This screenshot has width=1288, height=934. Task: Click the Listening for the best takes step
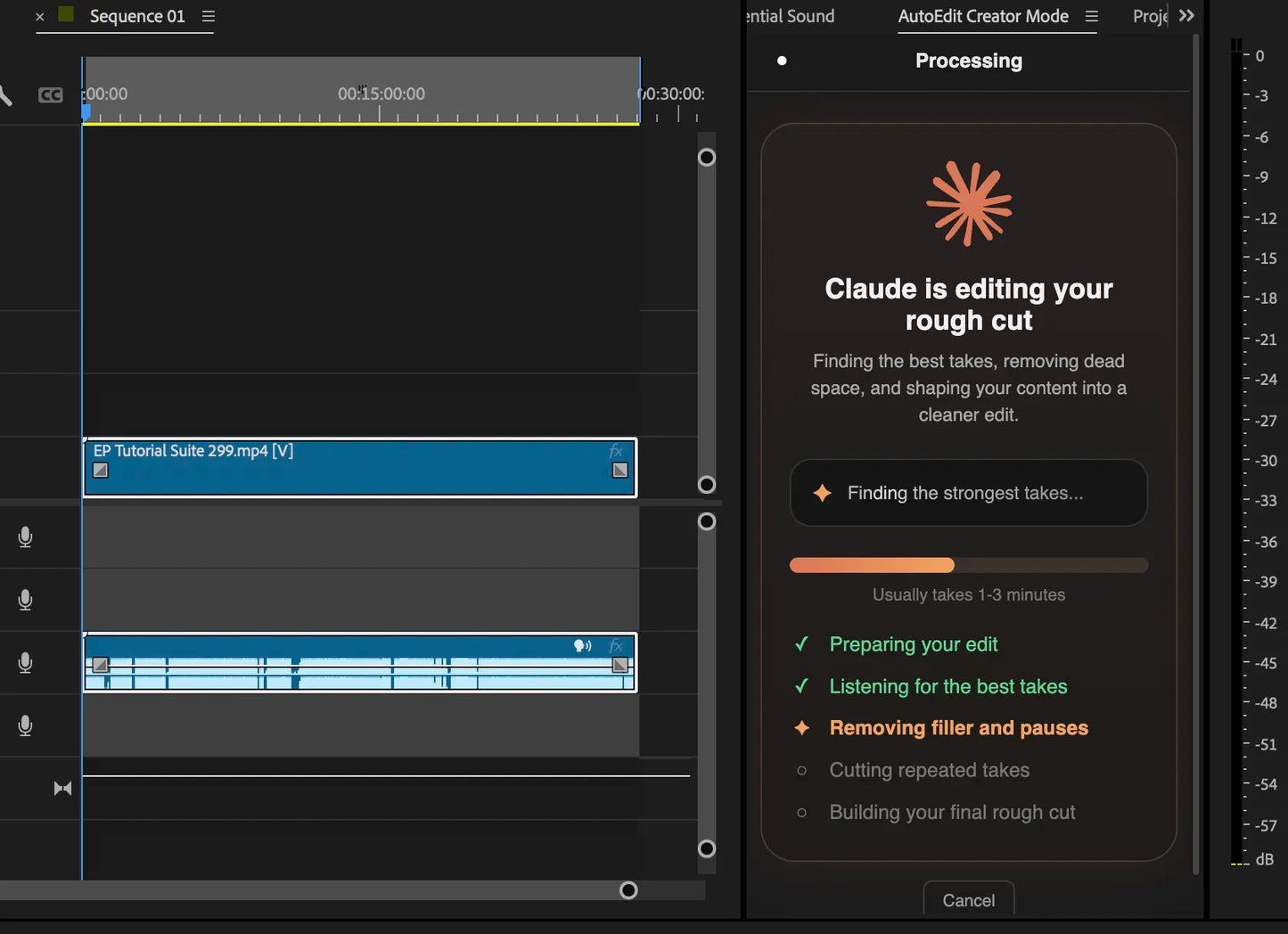pos(948,686)
